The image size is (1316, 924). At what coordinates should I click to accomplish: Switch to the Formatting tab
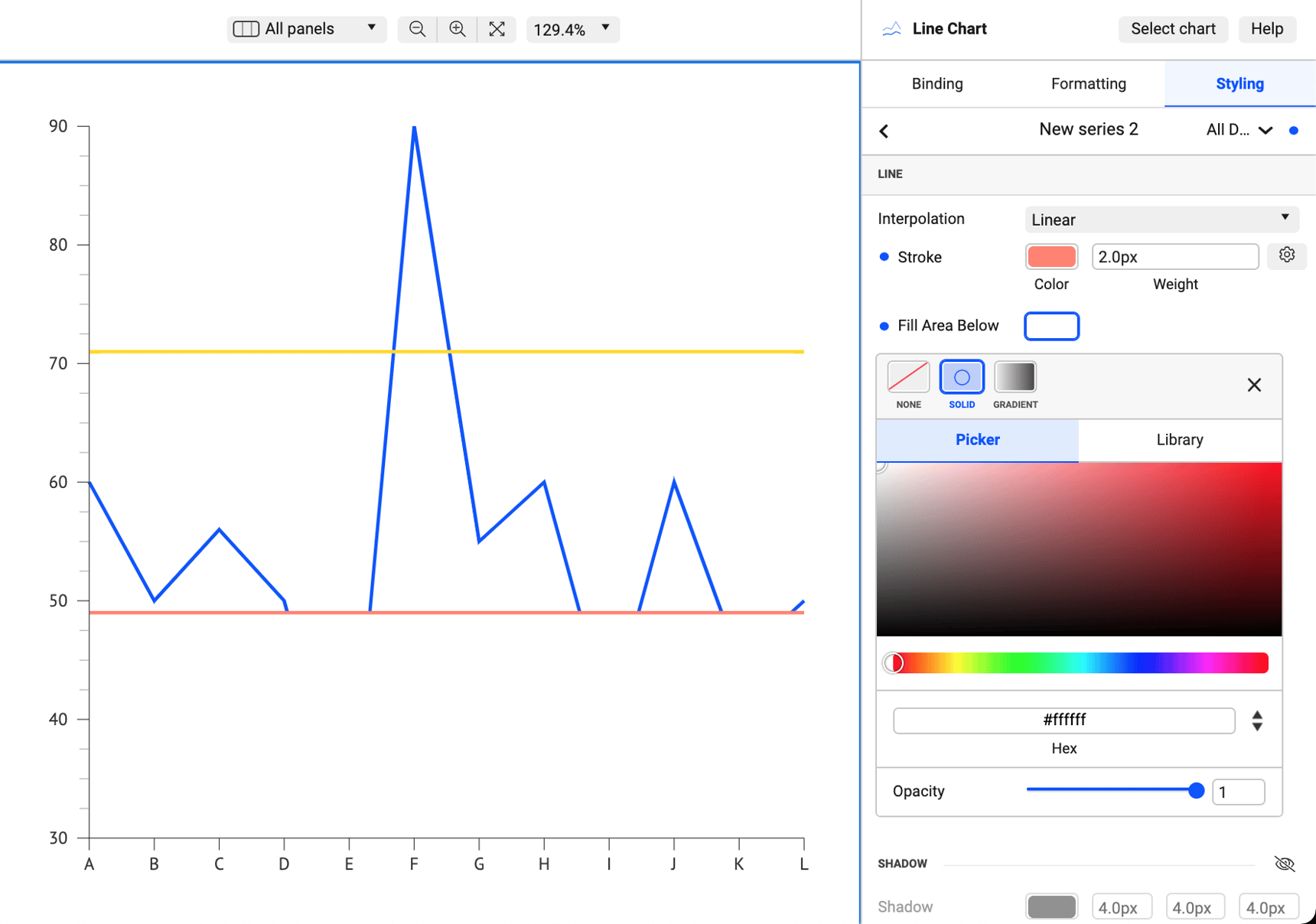[1088, 84]
